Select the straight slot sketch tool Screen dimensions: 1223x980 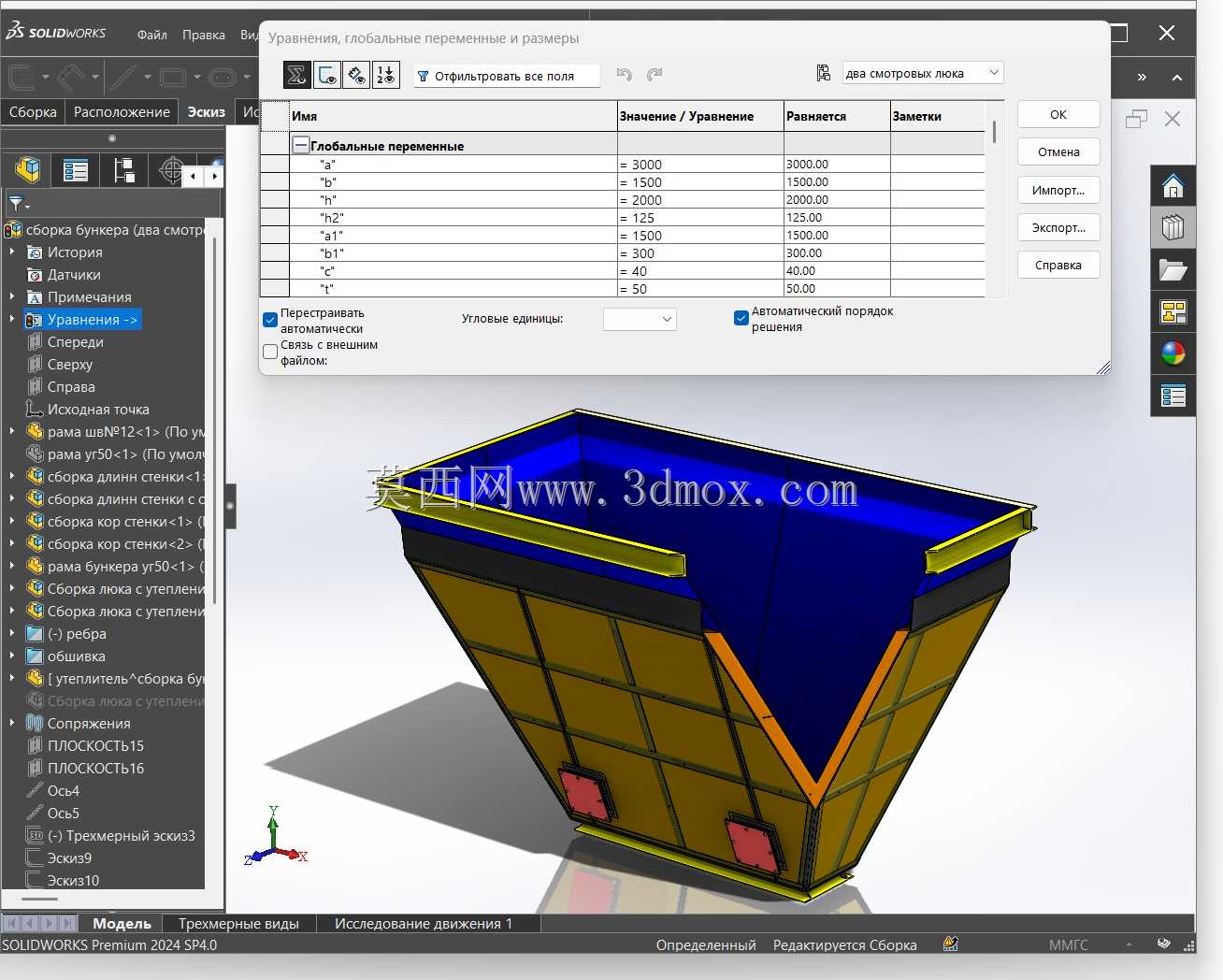(223, 77)
